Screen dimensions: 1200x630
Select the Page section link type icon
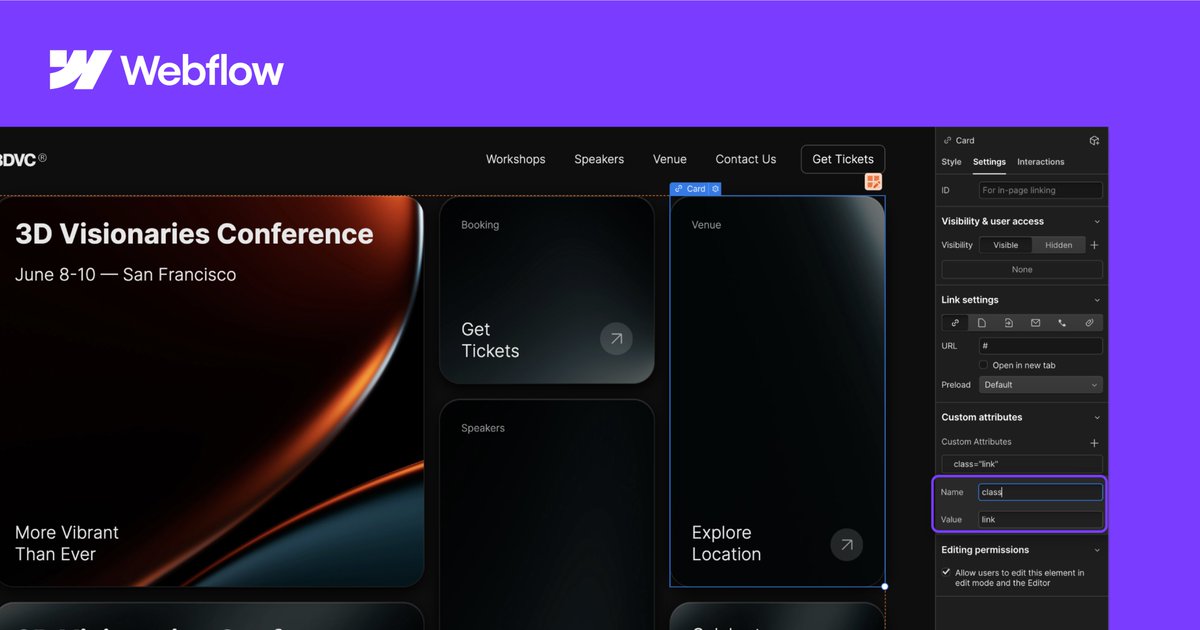point(1009,323)
